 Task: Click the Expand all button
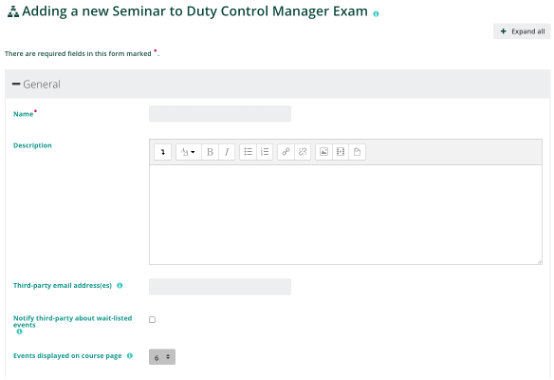(x=522, y=31)
